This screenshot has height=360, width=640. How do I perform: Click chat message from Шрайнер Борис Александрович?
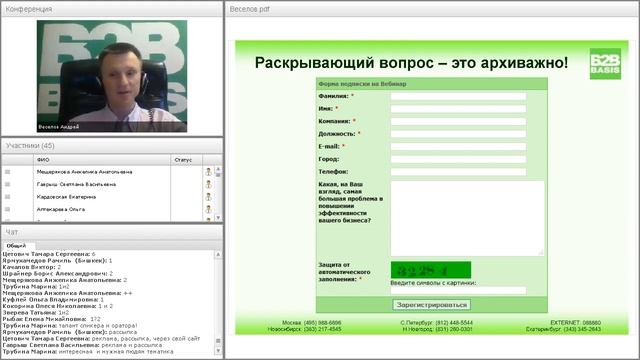click(58, 273)
